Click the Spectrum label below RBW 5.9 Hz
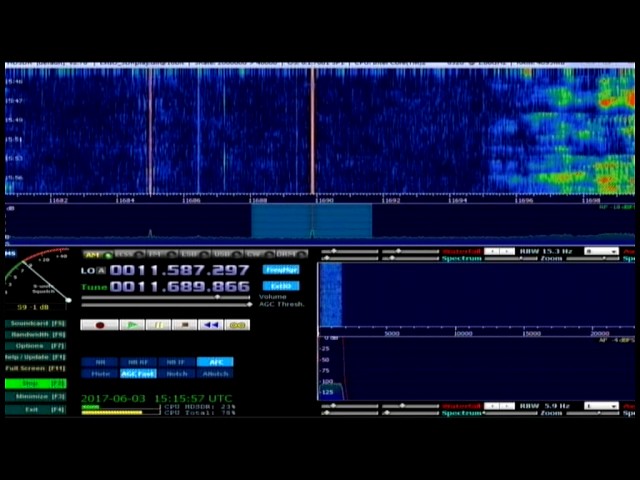Viewport: 640px width, 480px height. coord(462,413)
